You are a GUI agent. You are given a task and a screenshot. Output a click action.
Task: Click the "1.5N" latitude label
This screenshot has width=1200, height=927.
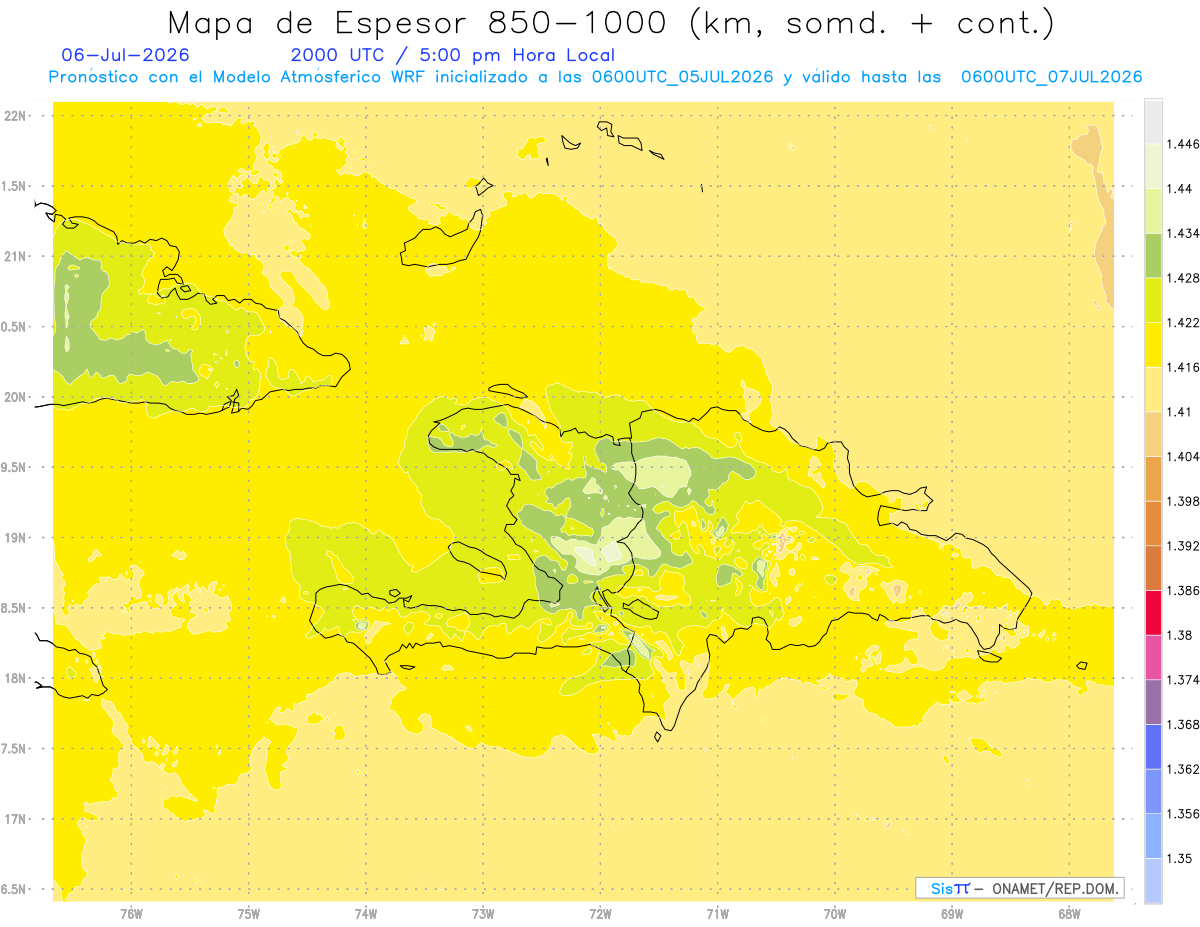15,186
